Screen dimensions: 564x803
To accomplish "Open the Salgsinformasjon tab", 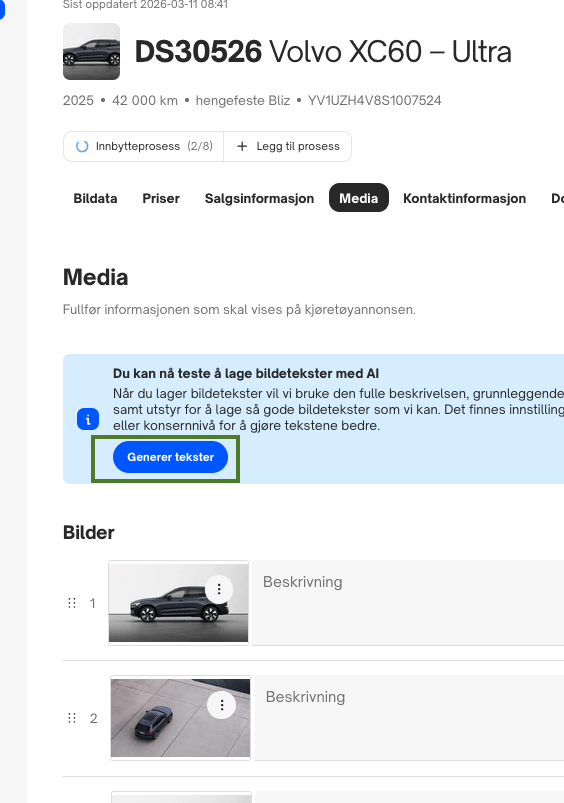I will (x=259, y=198).
